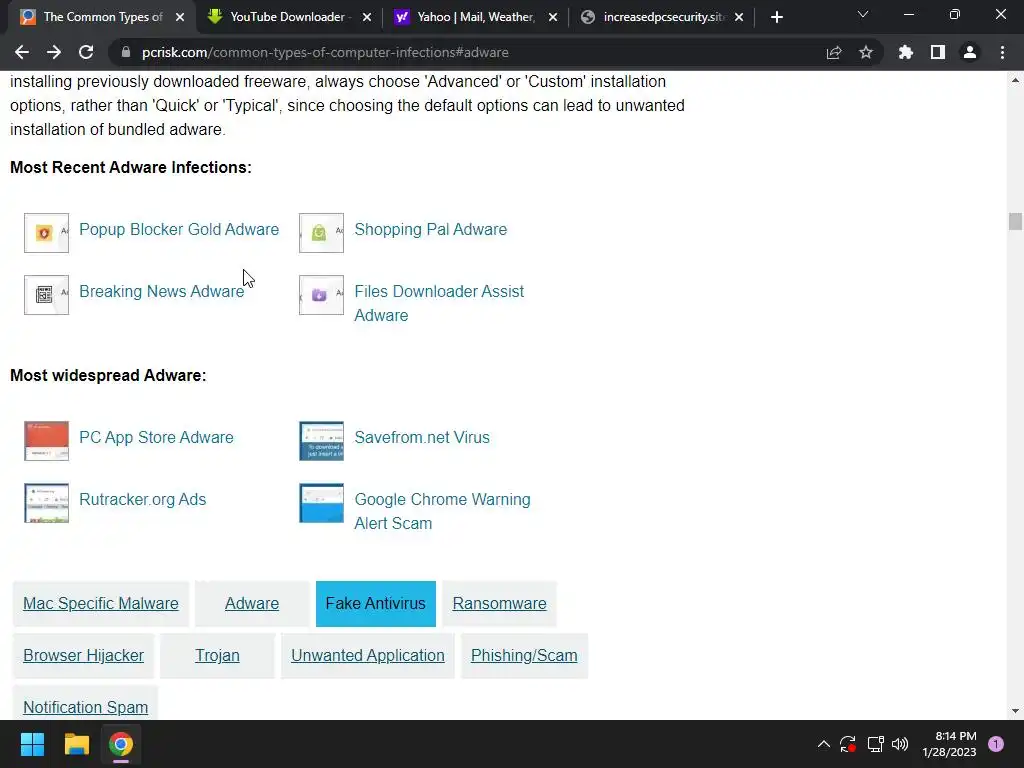Open a new tab with the plus button

776,18
